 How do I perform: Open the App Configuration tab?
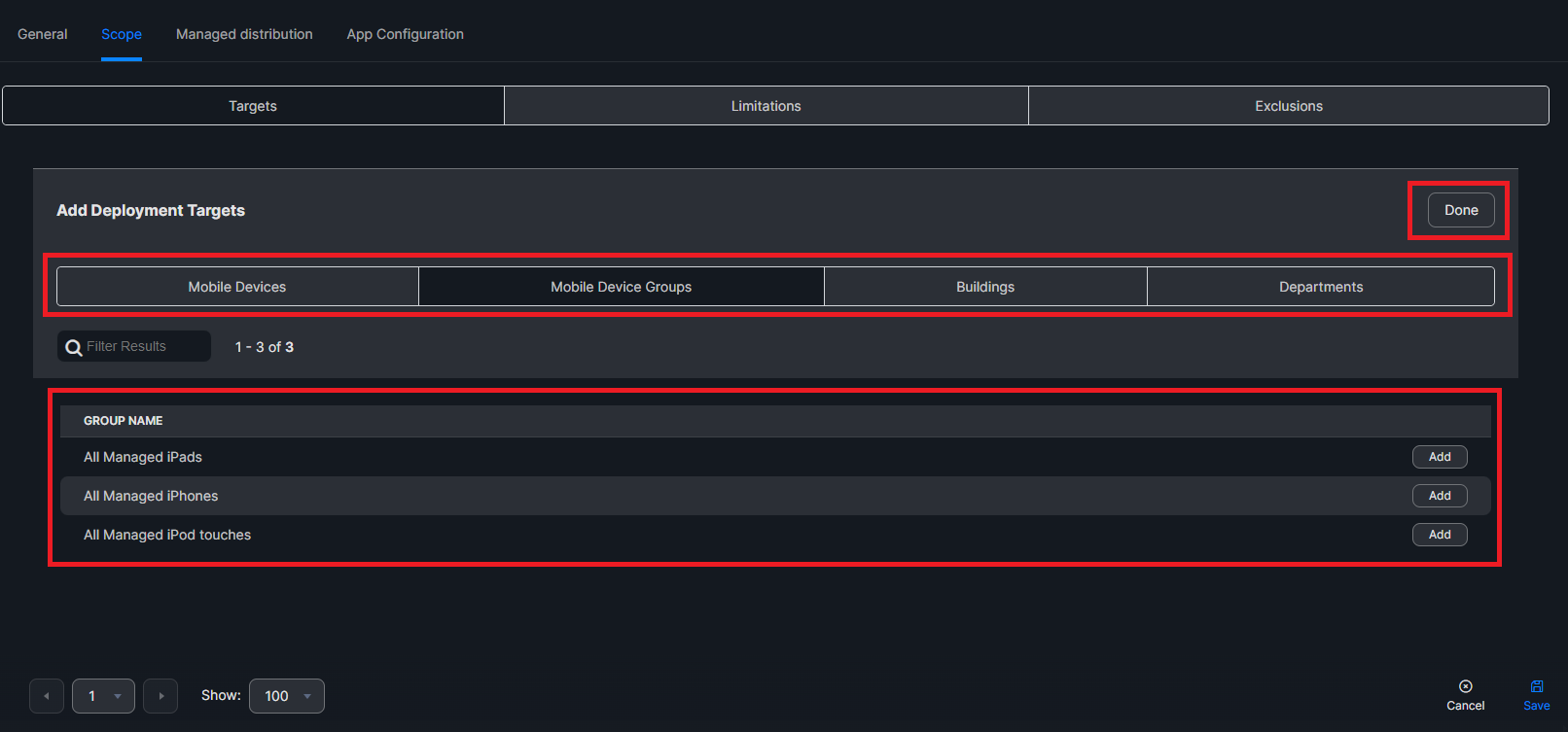(405, 34)
